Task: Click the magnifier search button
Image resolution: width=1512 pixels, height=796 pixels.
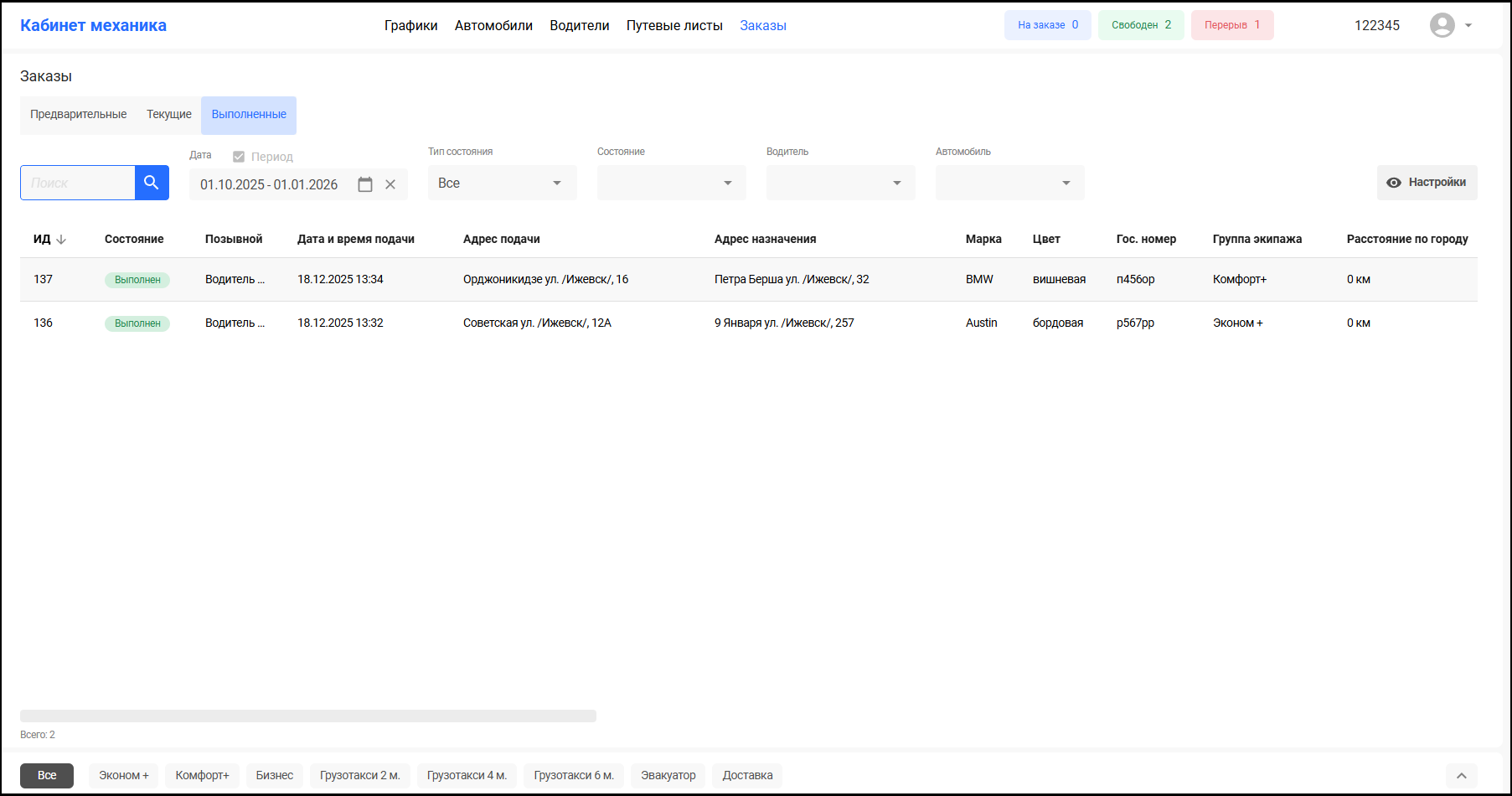Action: click(152, 183)
